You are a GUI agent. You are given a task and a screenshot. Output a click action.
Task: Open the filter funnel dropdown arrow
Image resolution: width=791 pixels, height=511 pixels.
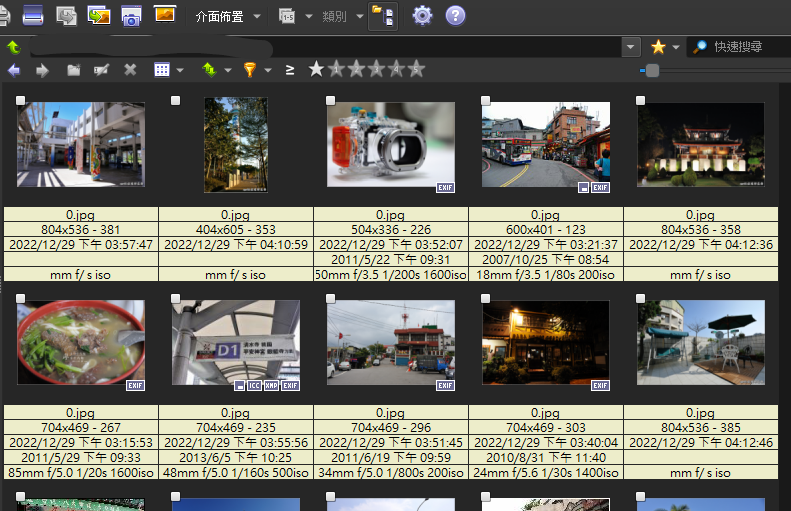coord(268,70)
